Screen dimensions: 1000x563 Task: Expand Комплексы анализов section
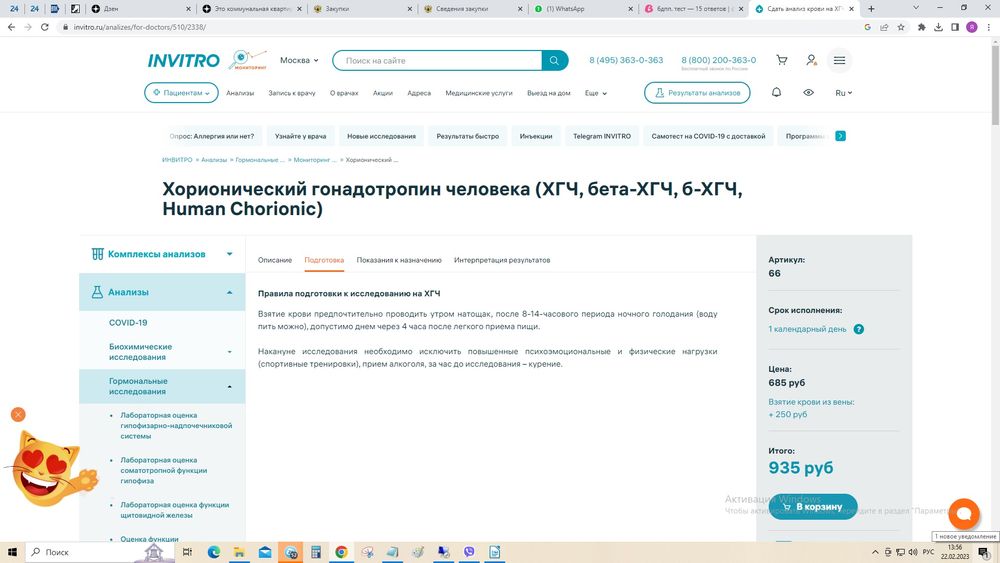[x=162, y=254]
